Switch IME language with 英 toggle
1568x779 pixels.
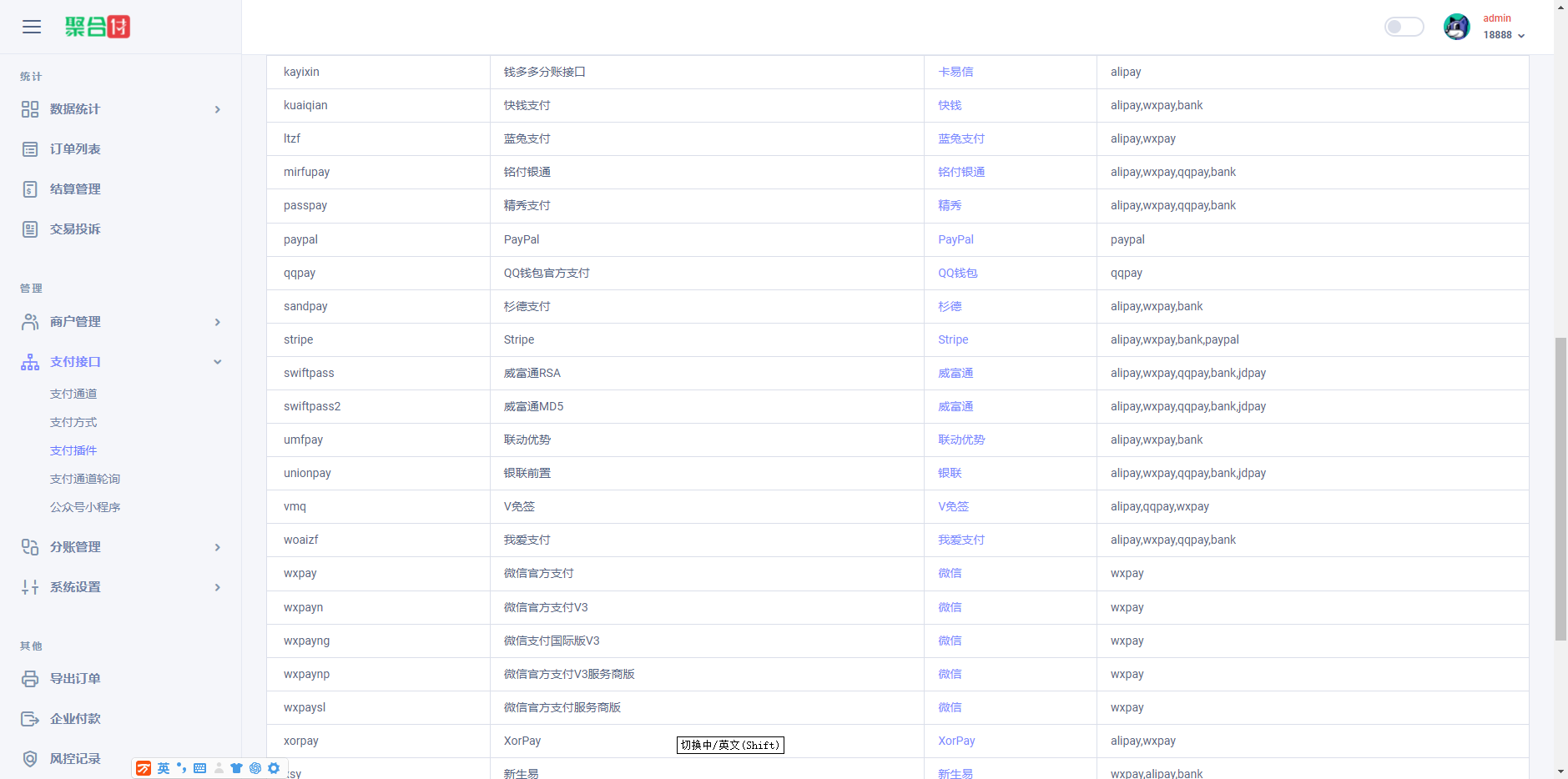164,768
